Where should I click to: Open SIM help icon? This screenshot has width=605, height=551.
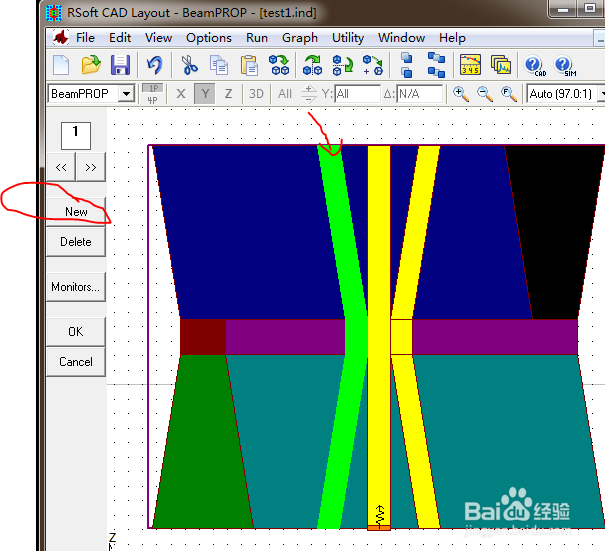565,66
